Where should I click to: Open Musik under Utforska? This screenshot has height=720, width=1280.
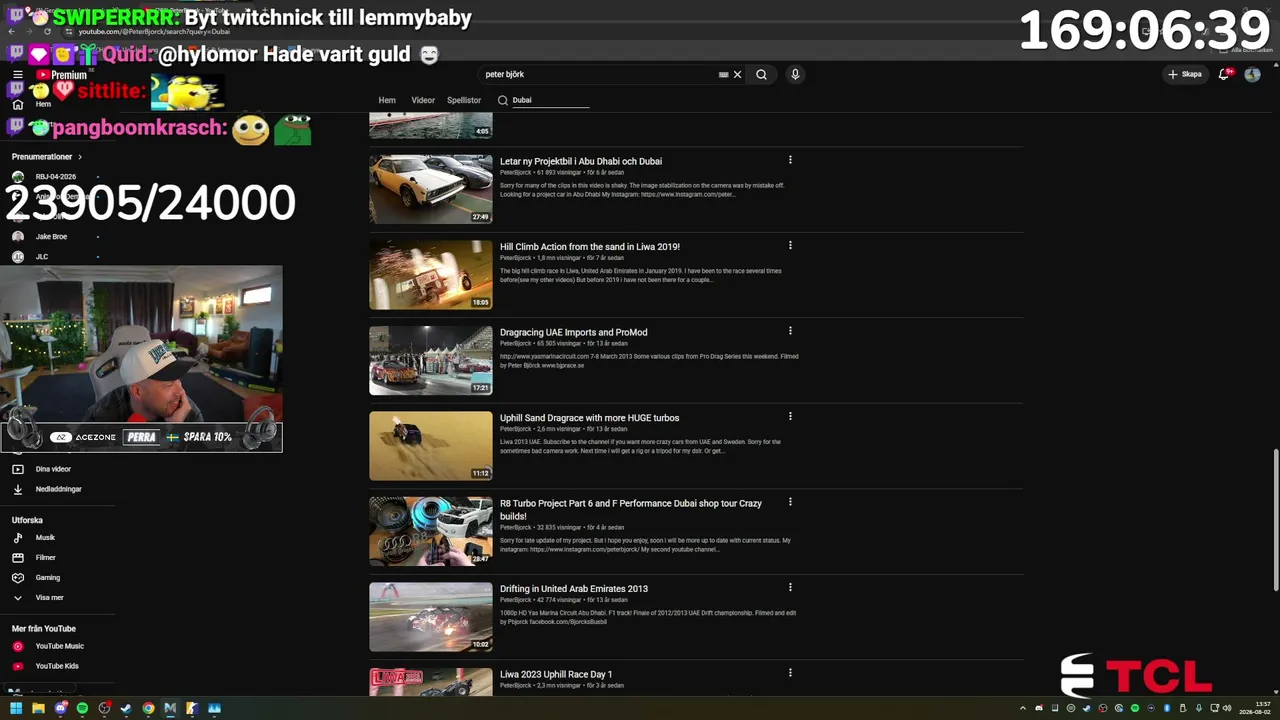pyautogui.click(x=45, y=538)
